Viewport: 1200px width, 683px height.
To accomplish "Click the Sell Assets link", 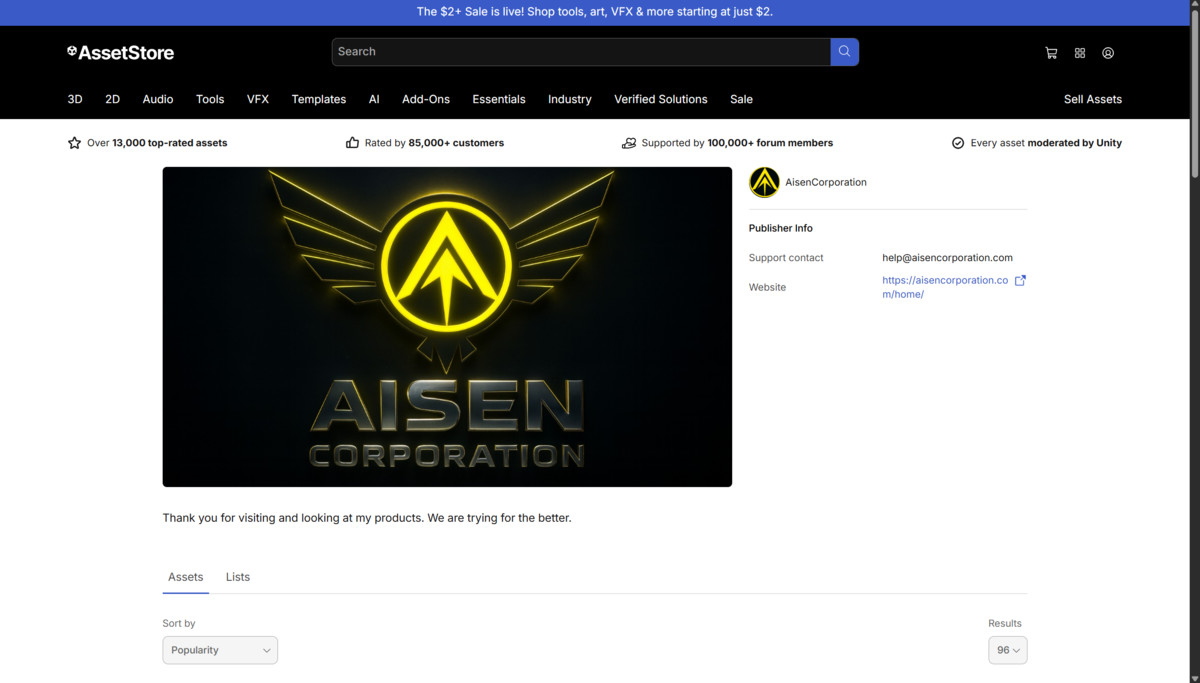I will tap(1093, 99).
